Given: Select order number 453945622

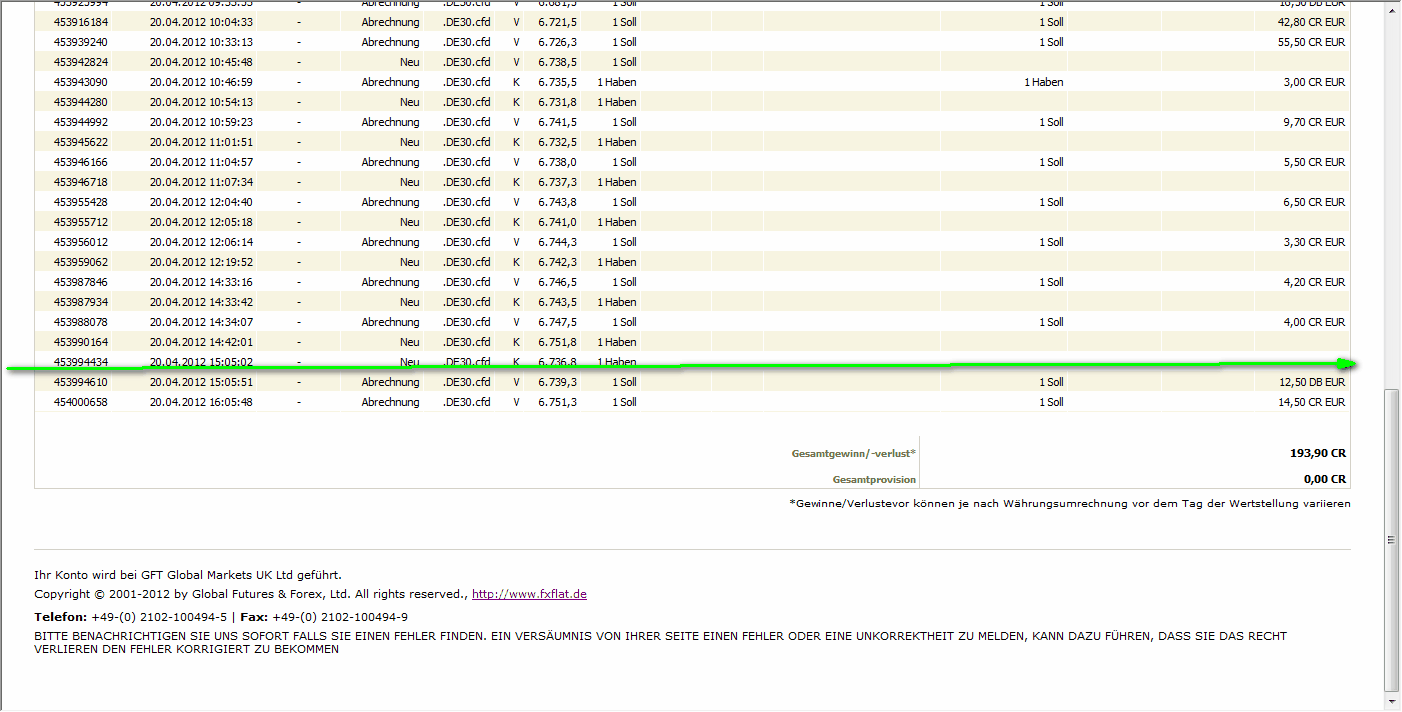Looking at the screenshot, I should click(x=81, y=142).
